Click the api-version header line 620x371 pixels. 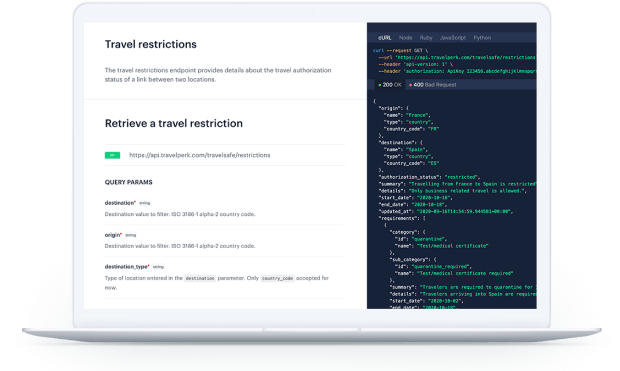(x=416, y=64)
